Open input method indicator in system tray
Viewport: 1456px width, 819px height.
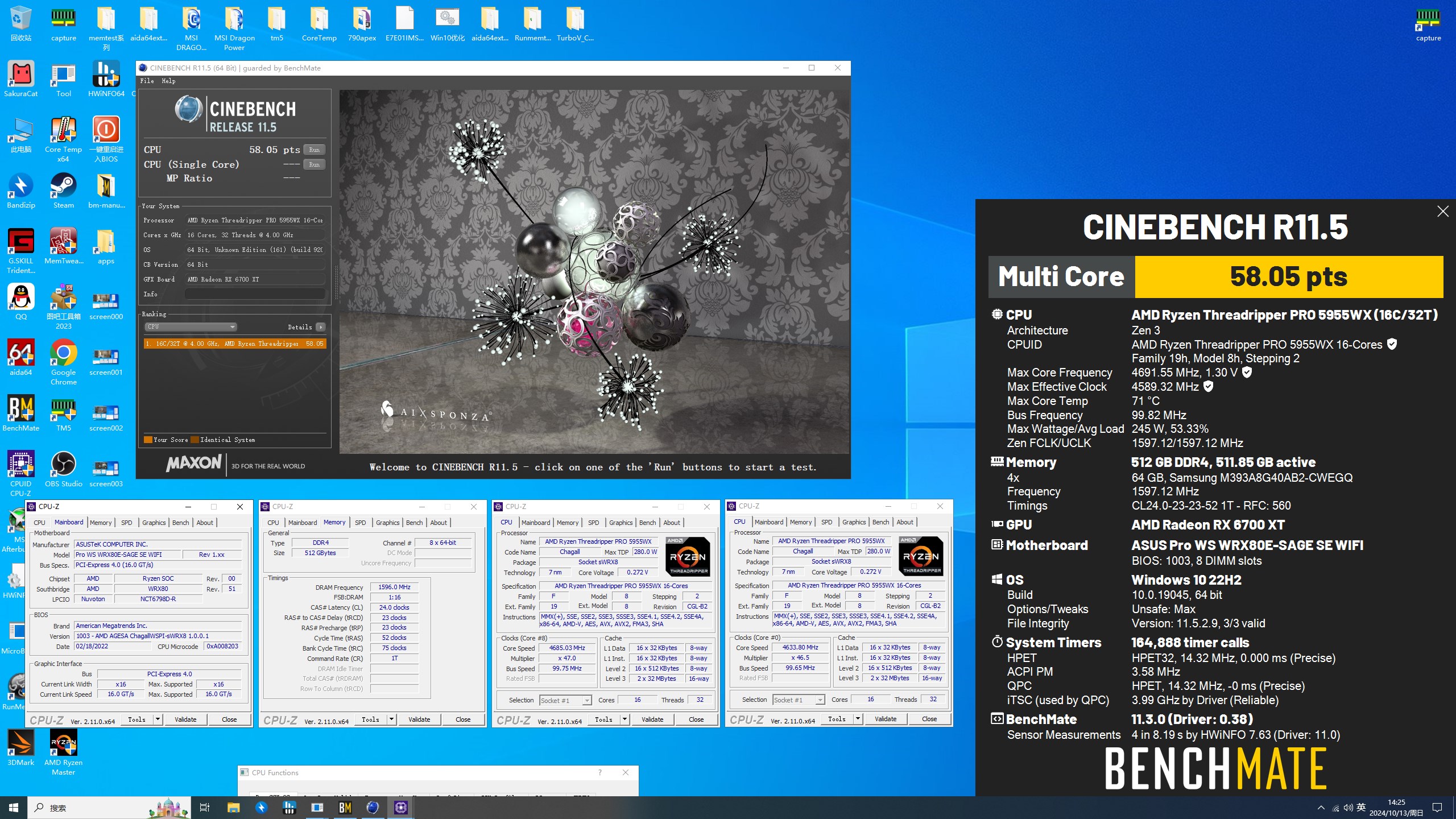tap(1361, 808)
